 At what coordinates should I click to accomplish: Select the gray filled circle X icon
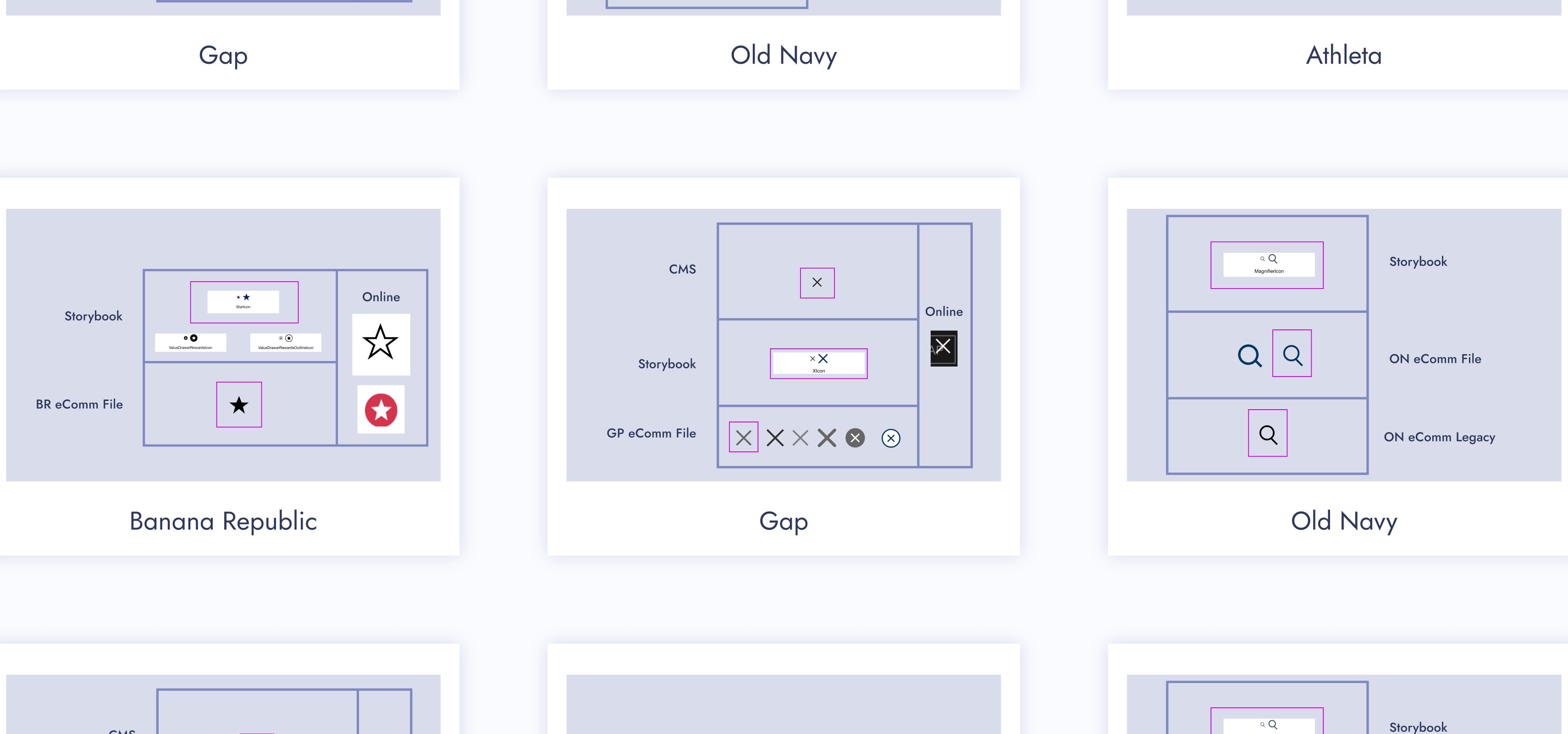[855, 438]
